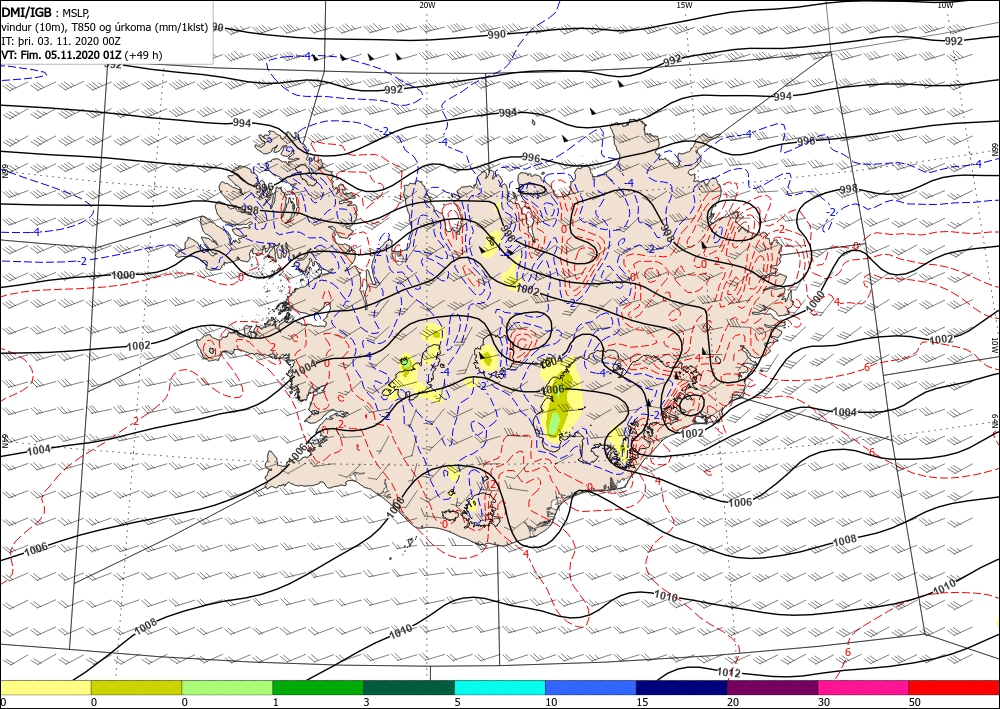Image resolution: width=1000 pixels, height=709 pixels.
Task: Click legend scale value '15'
Action: click(x=642, y=702)
